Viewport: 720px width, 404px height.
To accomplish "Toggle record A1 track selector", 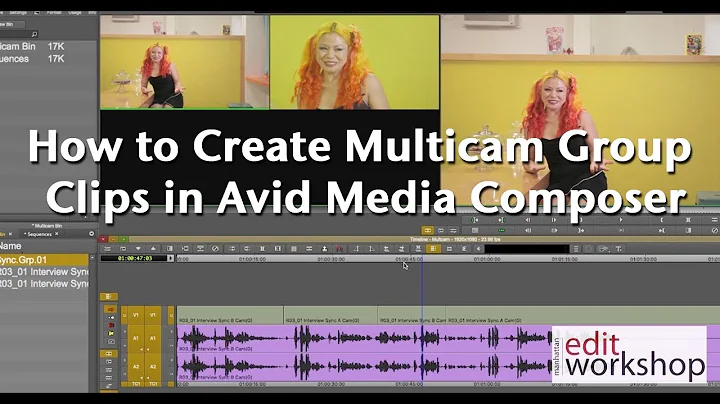I will [x=152, y=338].
